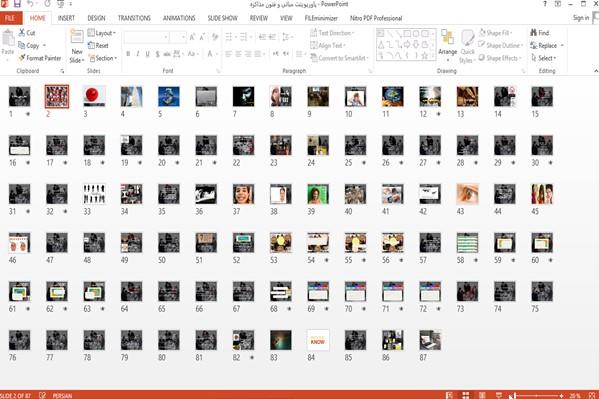599x399 pixels.
Task: Open Quick Styles gallery
Action: point(467,47)
